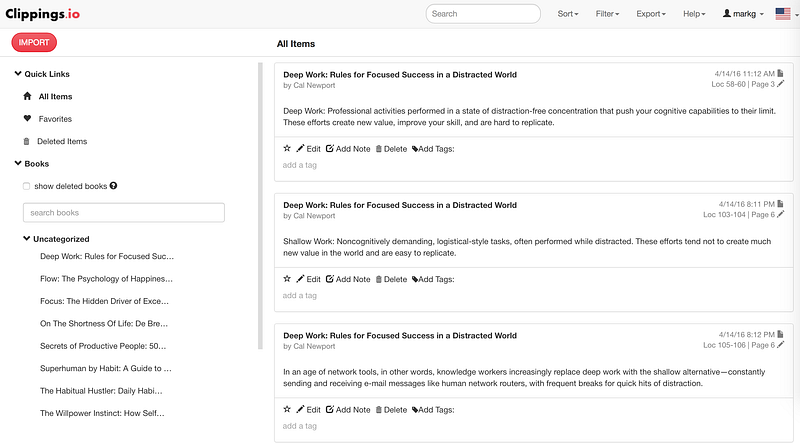Click add a tag field in first clipping
The image size is (800, 448).
pos(300,165)
